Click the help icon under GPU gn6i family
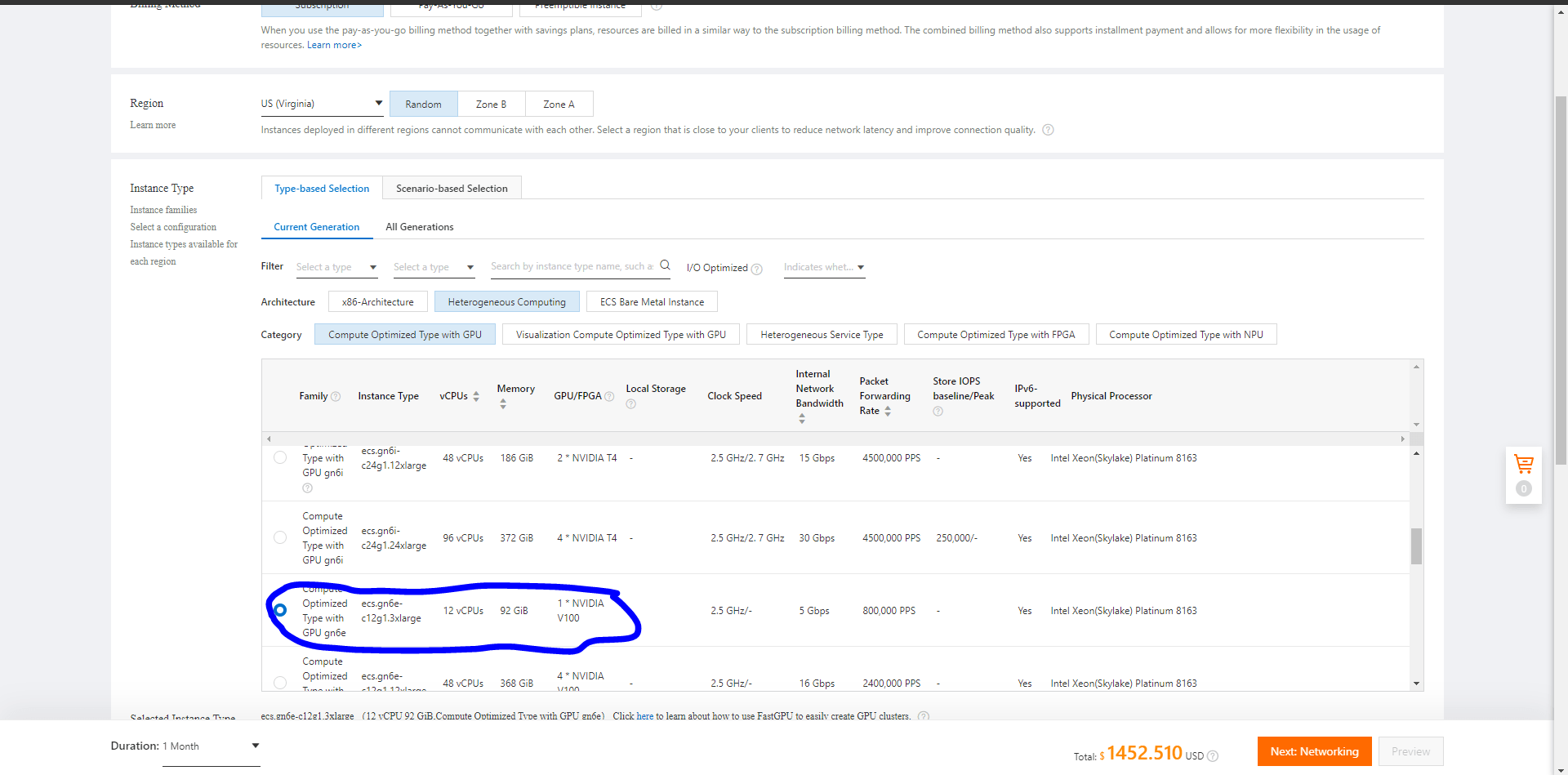 pos(307,488)
